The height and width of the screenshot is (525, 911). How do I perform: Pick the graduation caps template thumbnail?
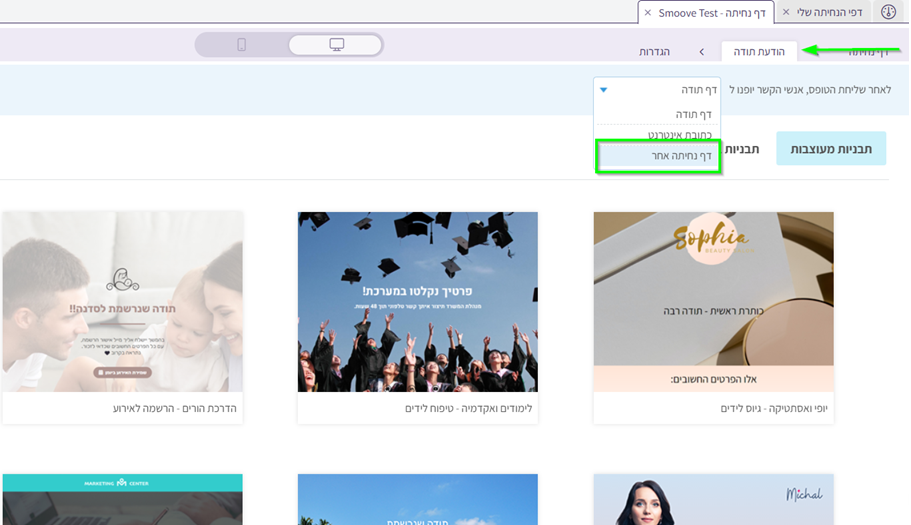click(417, 301)
